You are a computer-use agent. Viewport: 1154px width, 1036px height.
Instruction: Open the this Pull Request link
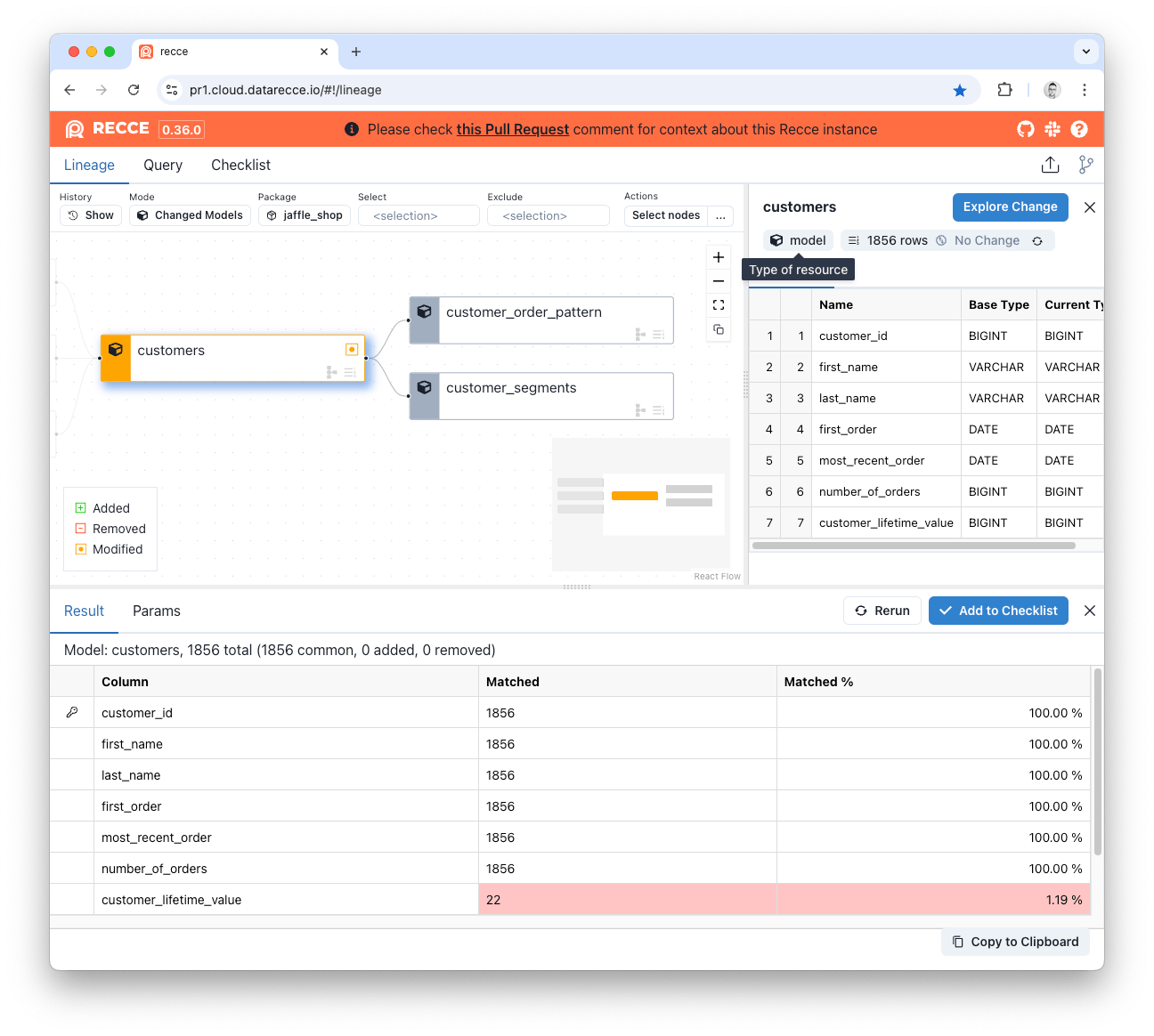(512, 129)
